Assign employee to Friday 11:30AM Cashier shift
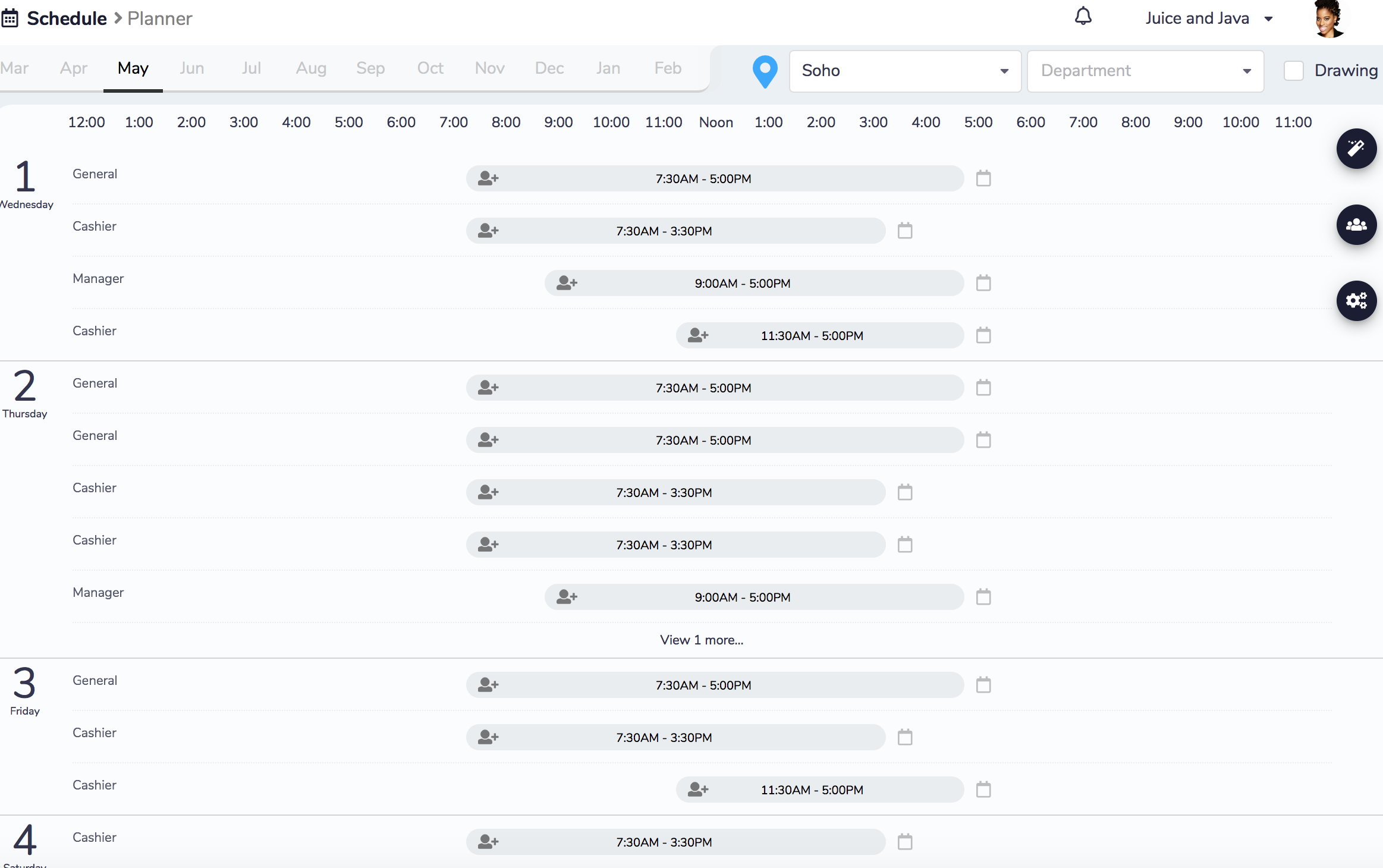The width and height of the screenshot is (1383, 868). pos(698,790)
